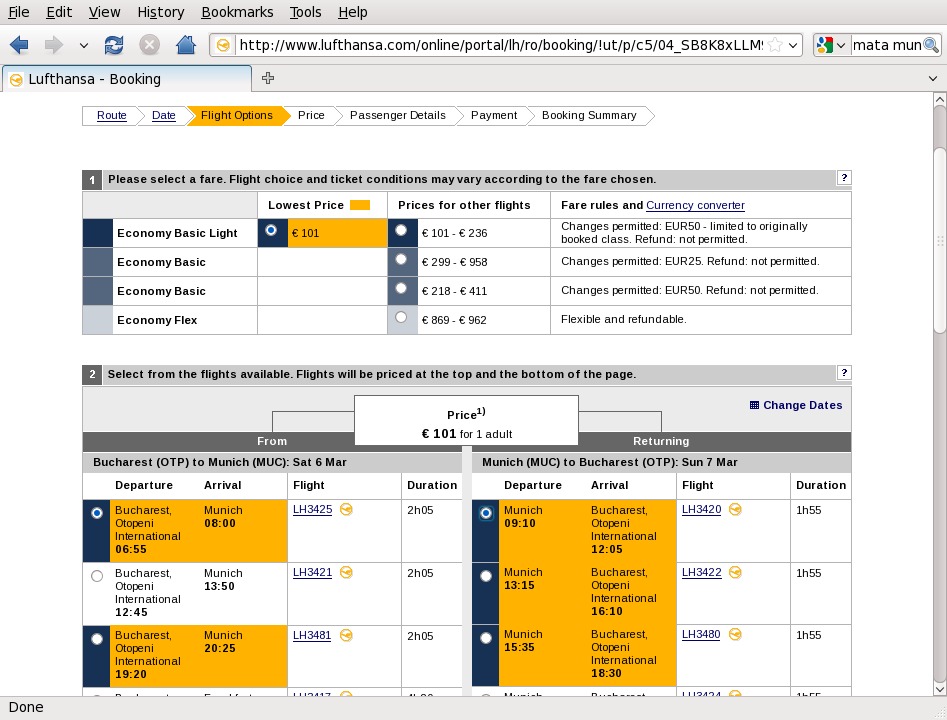
Task: Click the Lufthansa logo next to LH3420
Action: 735,509
